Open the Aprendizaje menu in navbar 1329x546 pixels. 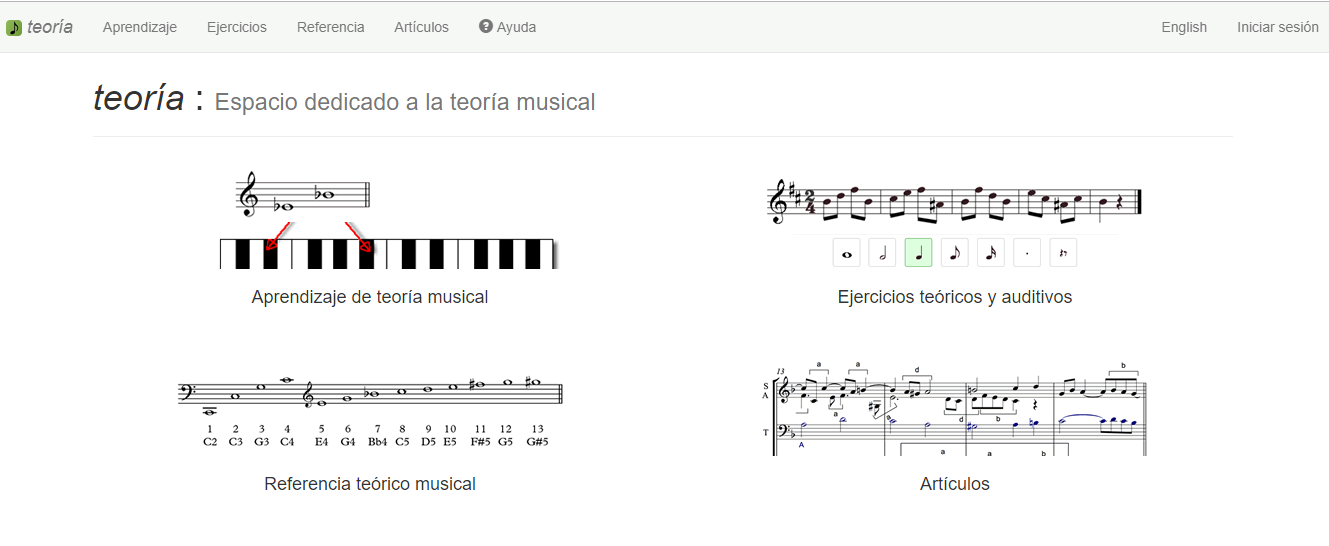[x=140, y=27]
